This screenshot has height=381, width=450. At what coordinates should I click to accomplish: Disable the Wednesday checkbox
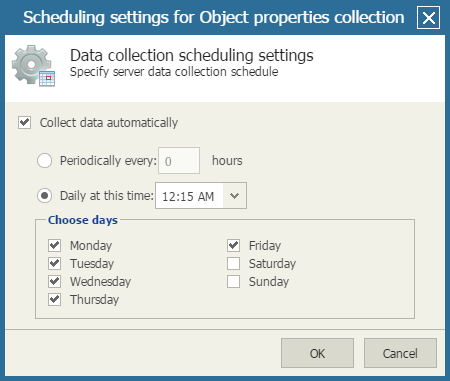(x=54, y=281)
